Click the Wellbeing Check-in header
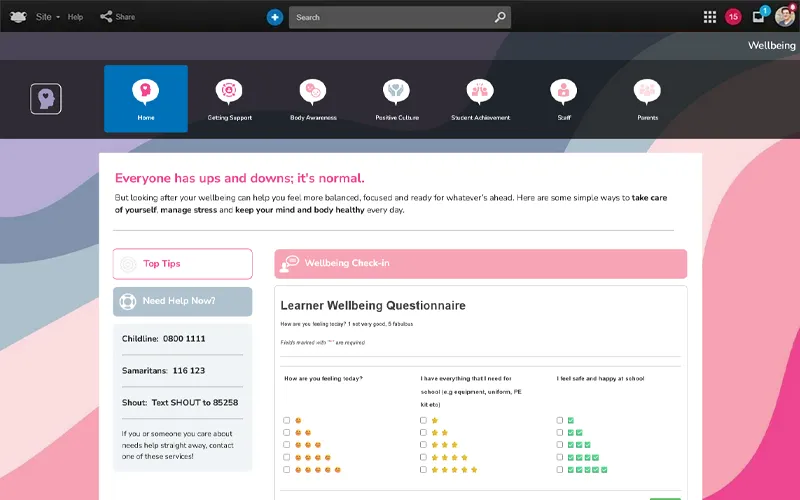The height and width of the screenshot is (500, 800). click(x=481, y=264)
